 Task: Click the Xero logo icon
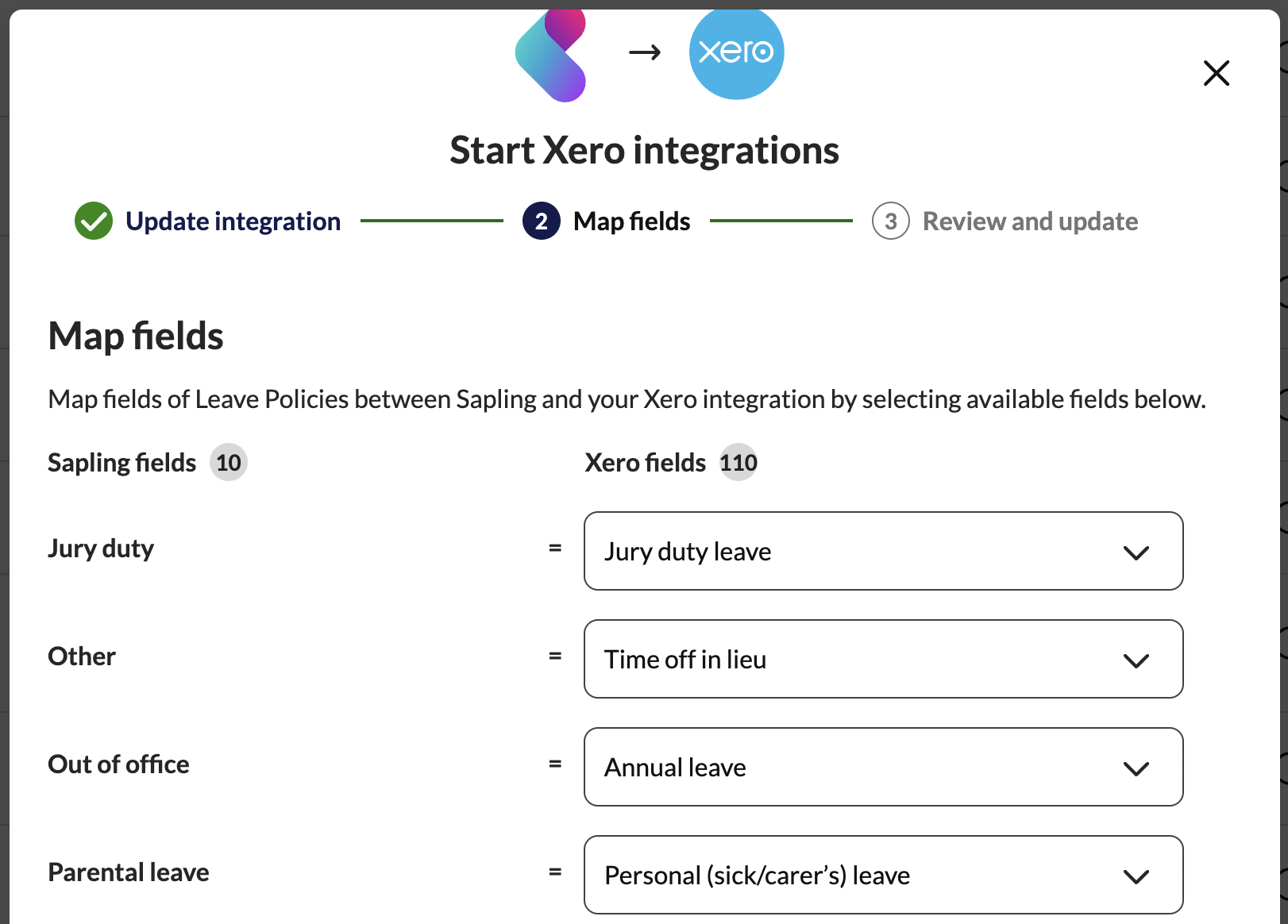coord(736,52)
